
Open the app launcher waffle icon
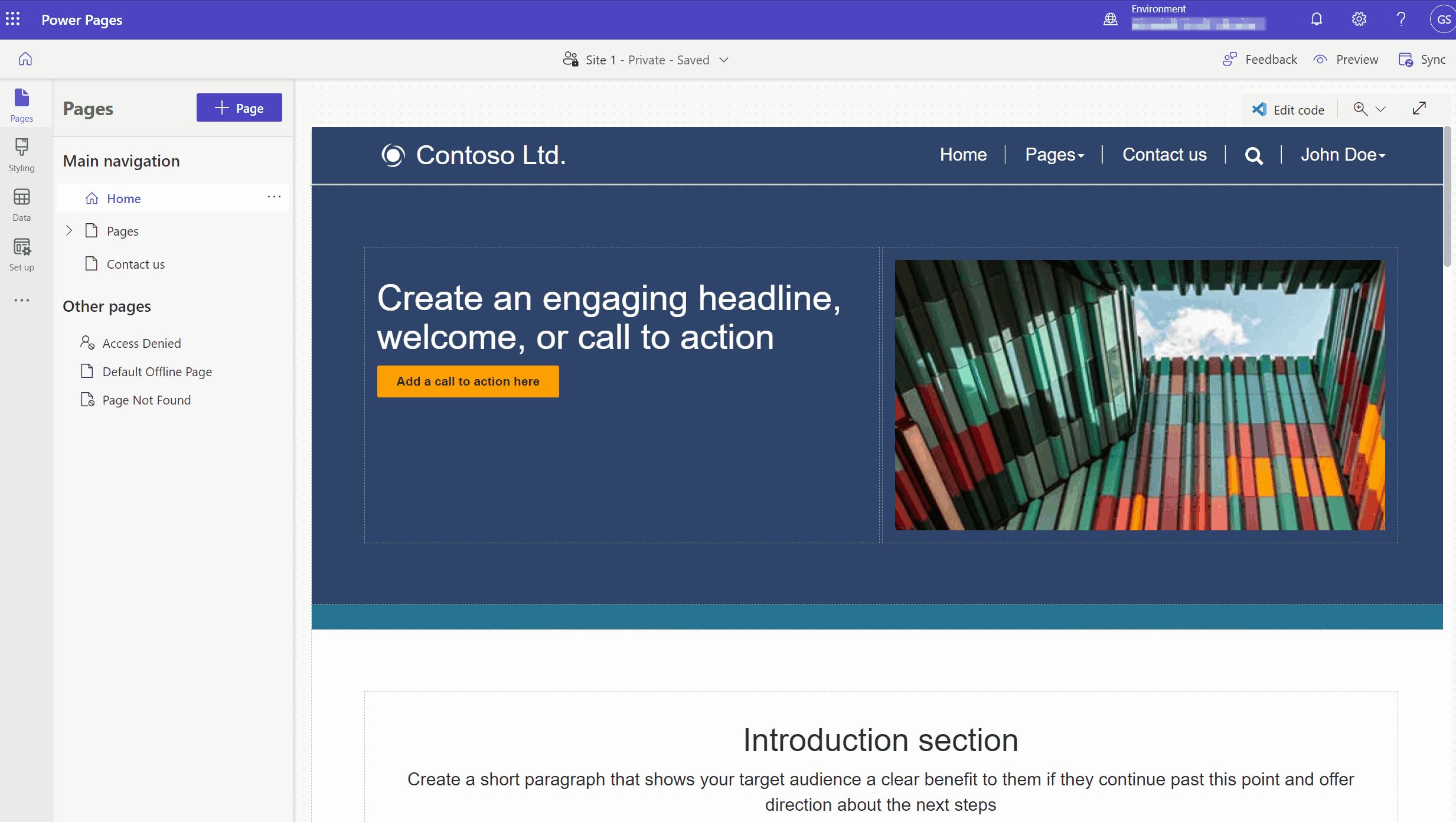13,19
